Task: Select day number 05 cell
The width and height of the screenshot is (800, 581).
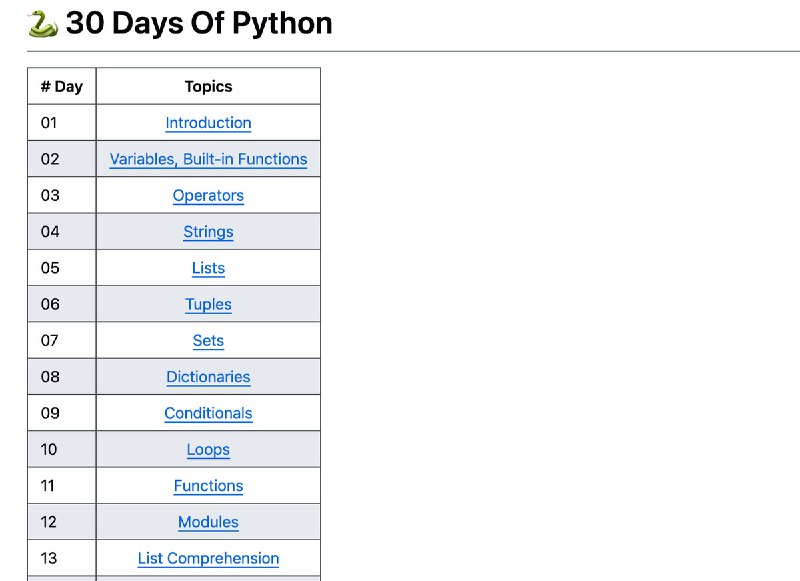Action: click(x=62, y=268)
